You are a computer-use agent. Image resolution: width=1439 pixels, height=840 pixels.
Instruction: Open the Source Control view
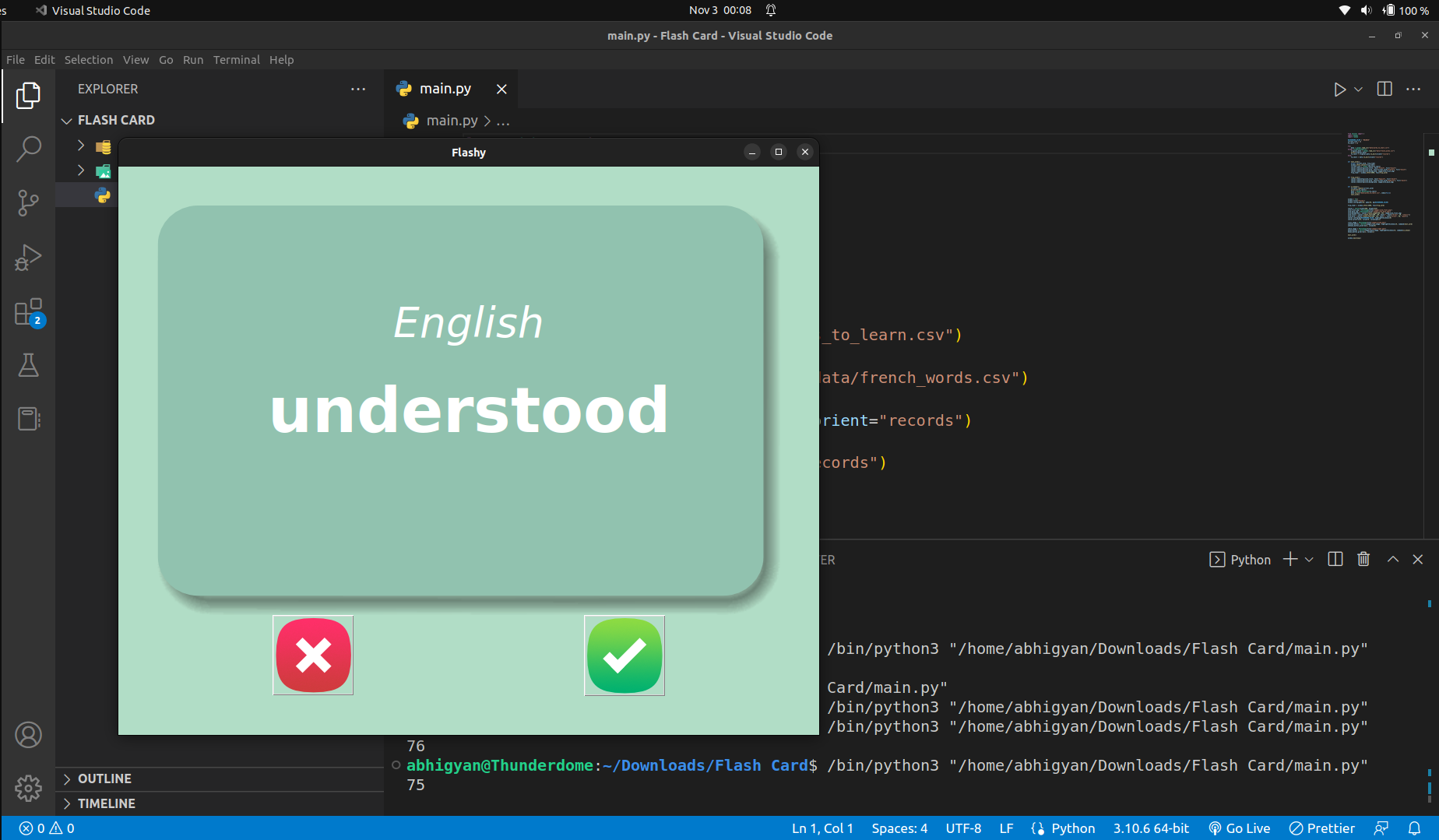pyautogui.click(x=29, y=203)
